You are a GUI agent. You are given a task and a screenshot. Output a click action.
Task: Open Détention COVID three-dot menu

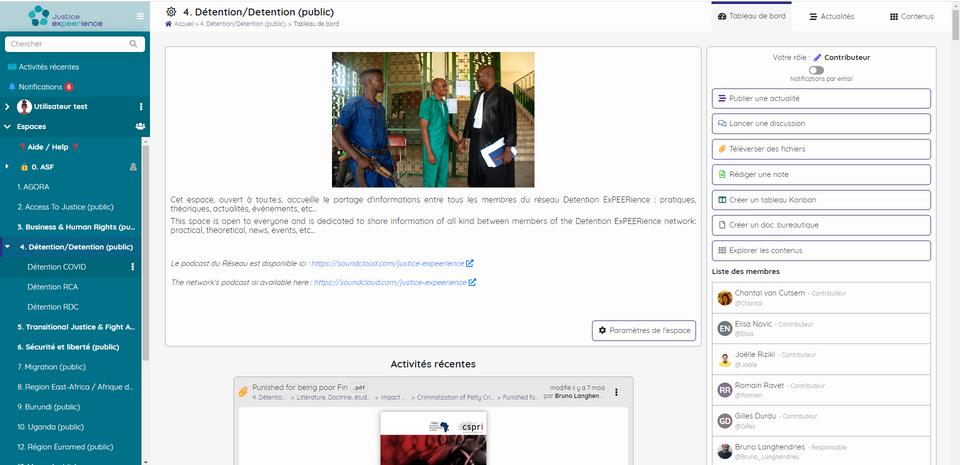(133, 267)
